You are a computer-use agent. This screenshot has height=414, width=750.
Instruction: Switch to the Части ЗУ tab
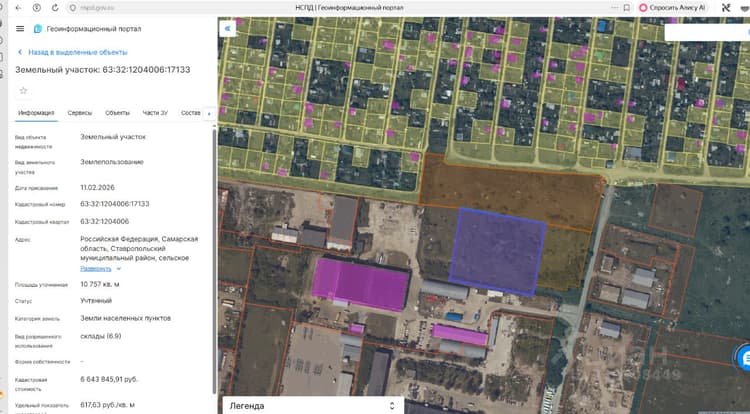(x=155, y=113)
